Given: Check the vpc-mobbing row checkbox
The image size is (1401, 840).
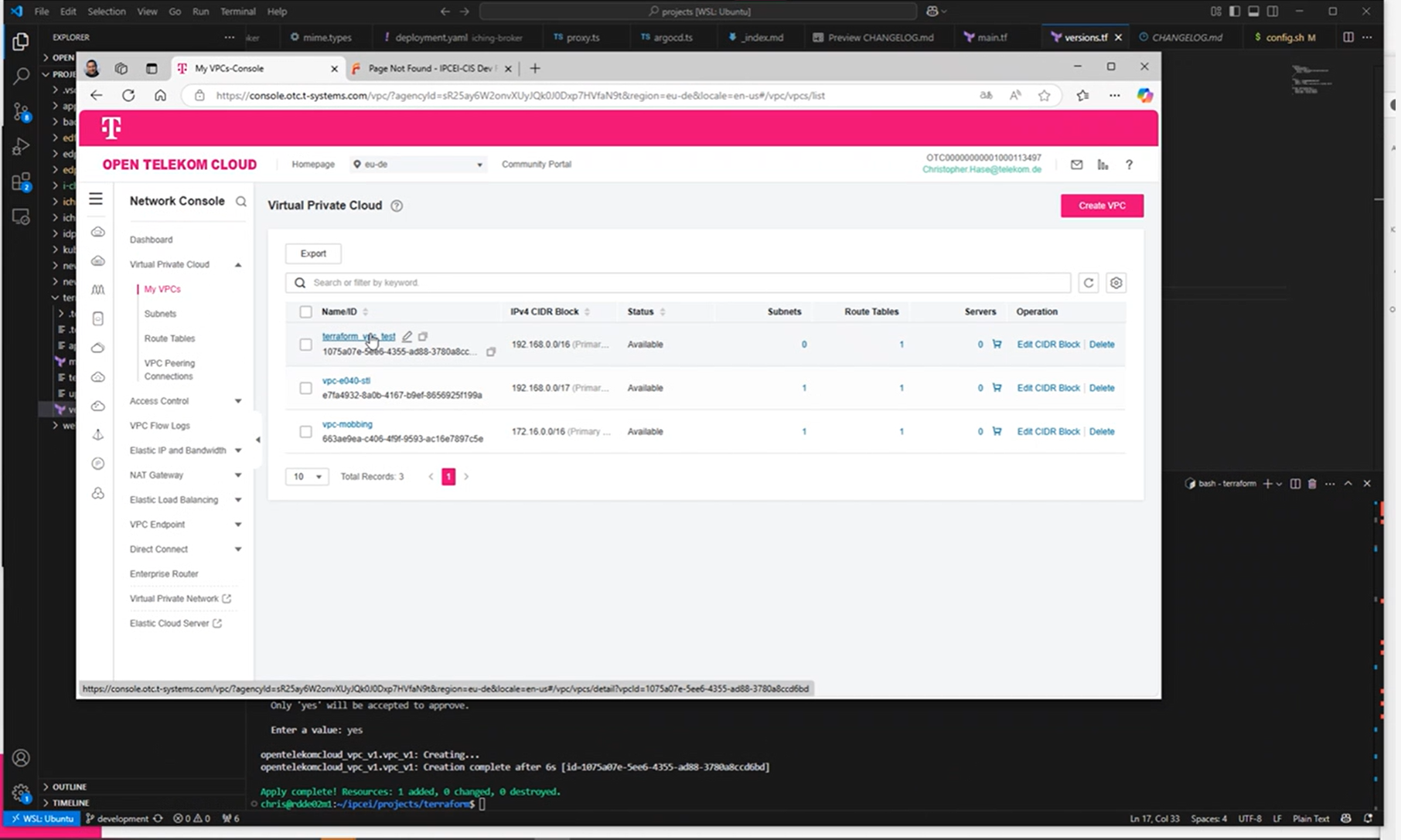Looking at the screenshot, I should [305, 432].
